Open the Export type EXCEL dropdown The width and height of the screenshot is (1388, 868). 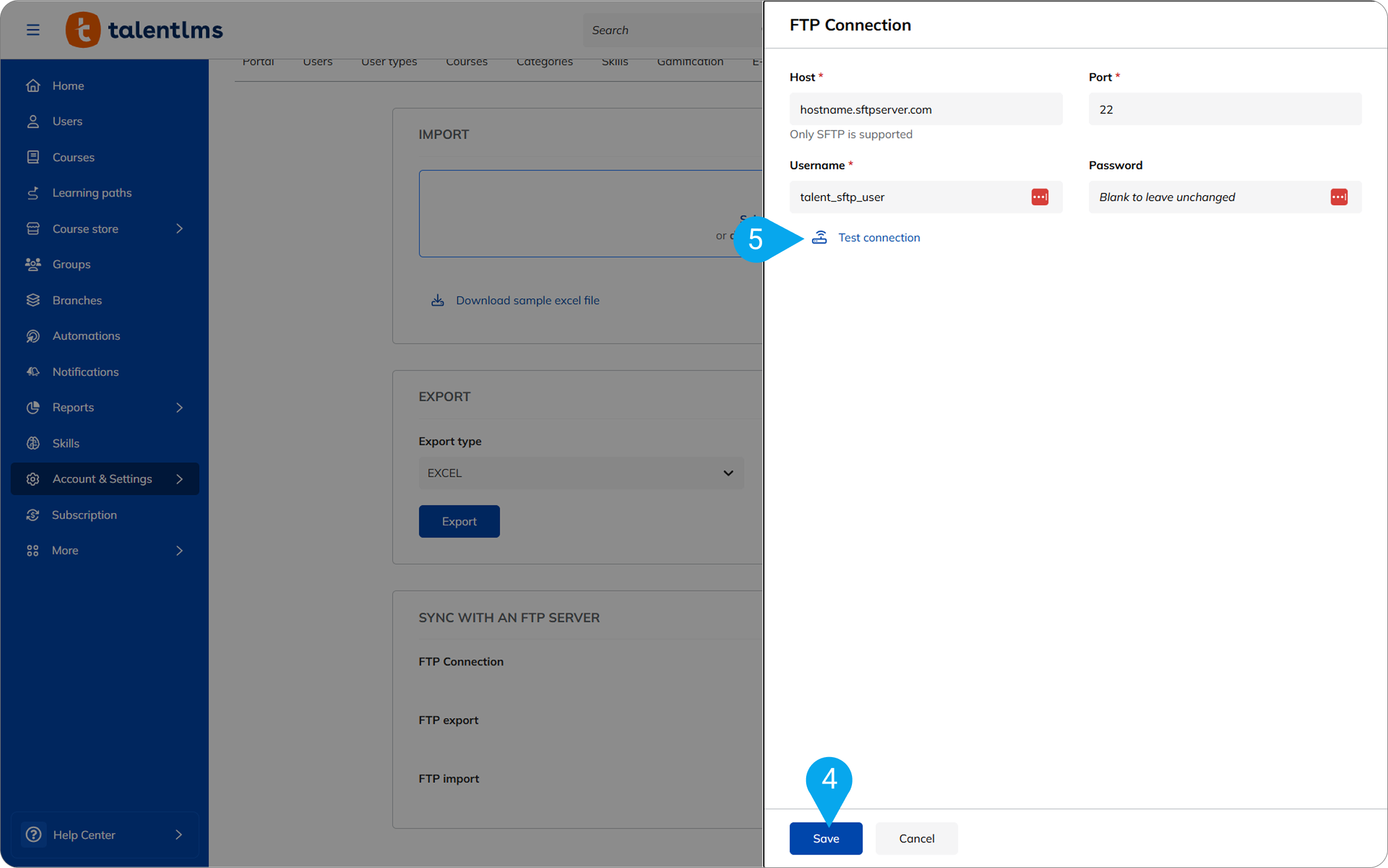pos(581,473)
